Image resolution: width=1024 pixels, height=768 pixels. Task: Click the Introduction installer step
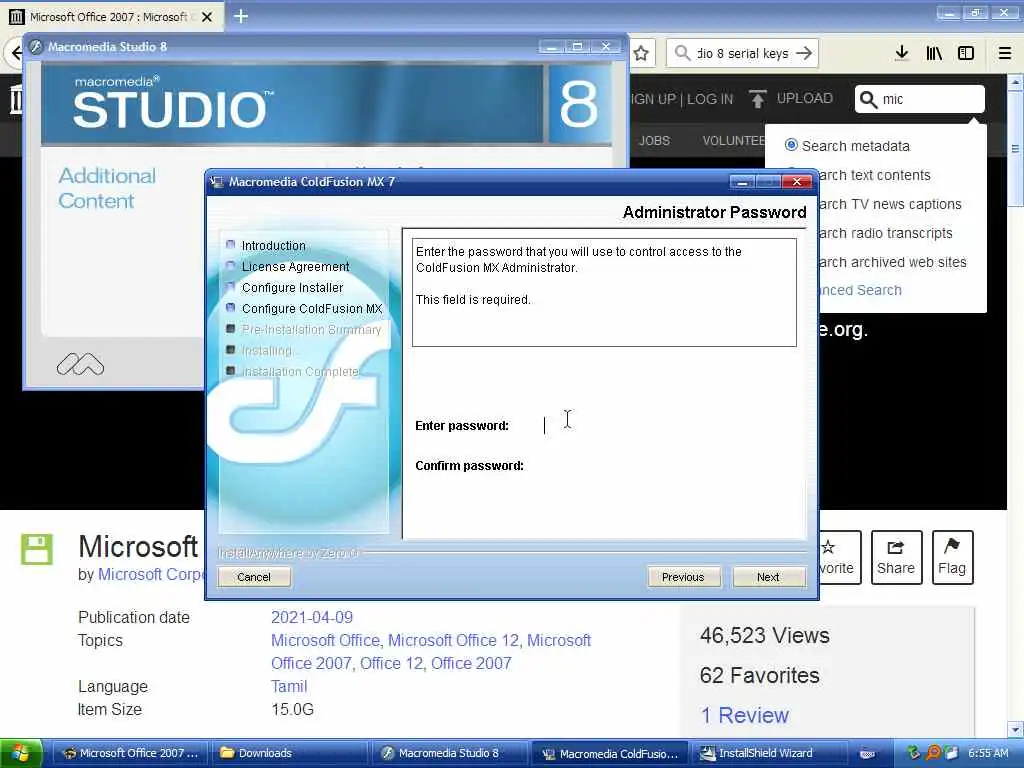coord(273,246)
